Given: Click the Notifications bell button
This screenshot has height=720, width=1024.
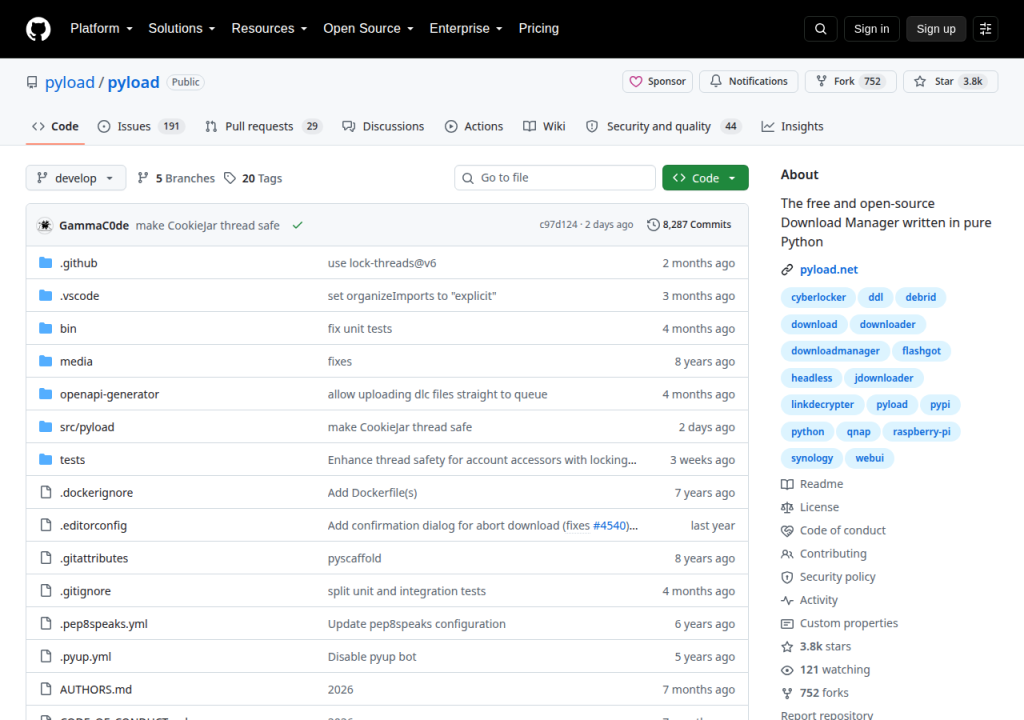Looking at the screenshot, I should 748,82.
